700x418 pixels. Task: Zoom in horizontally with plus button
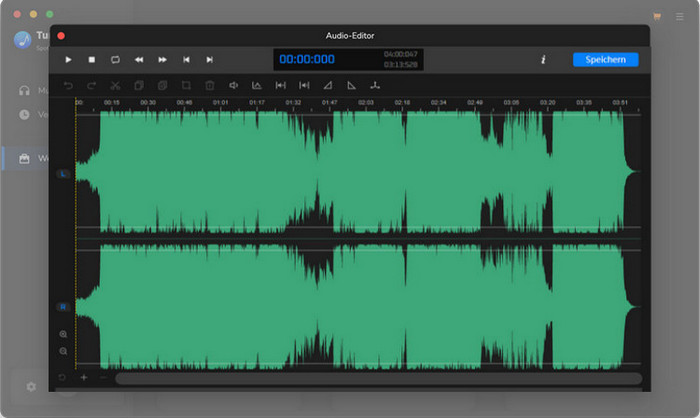coord(83,377)
